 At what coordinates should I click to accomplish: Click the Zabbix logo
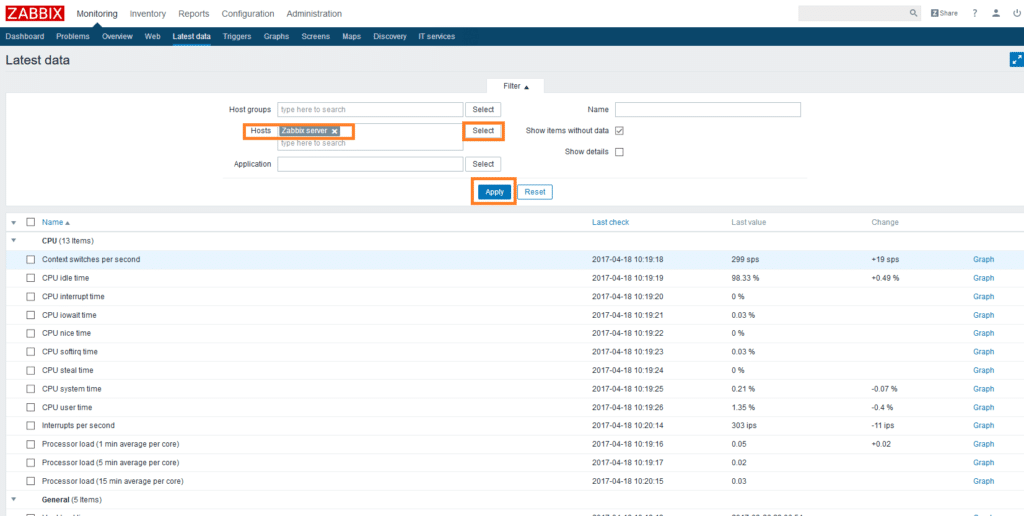point(34,13)
